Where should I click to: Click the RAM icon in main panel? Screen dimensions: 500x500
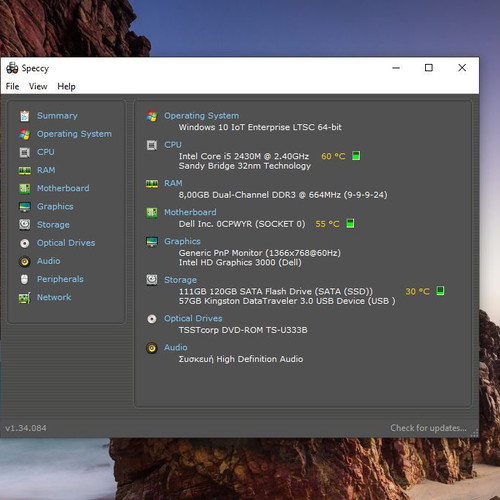coord(152,184)
